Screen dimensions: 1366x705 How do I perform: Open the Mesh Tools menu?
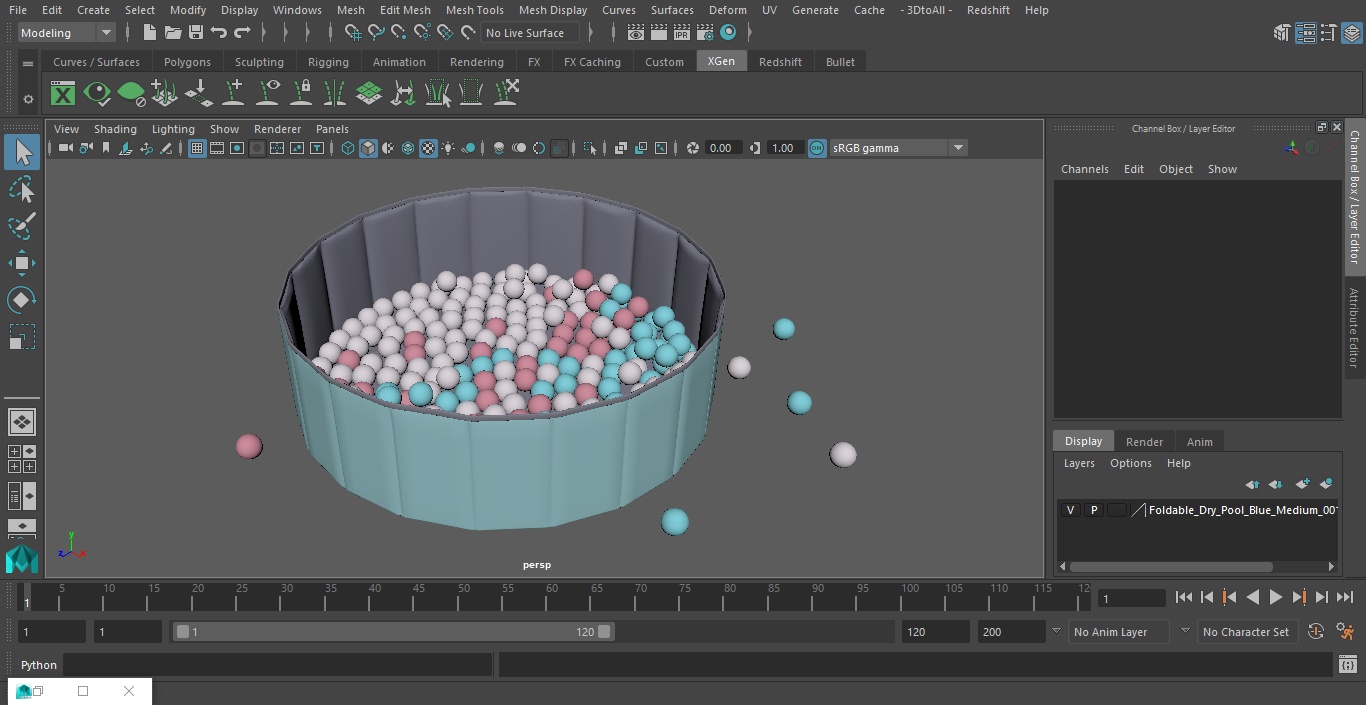pyautogui.click(x=474, y=10)
